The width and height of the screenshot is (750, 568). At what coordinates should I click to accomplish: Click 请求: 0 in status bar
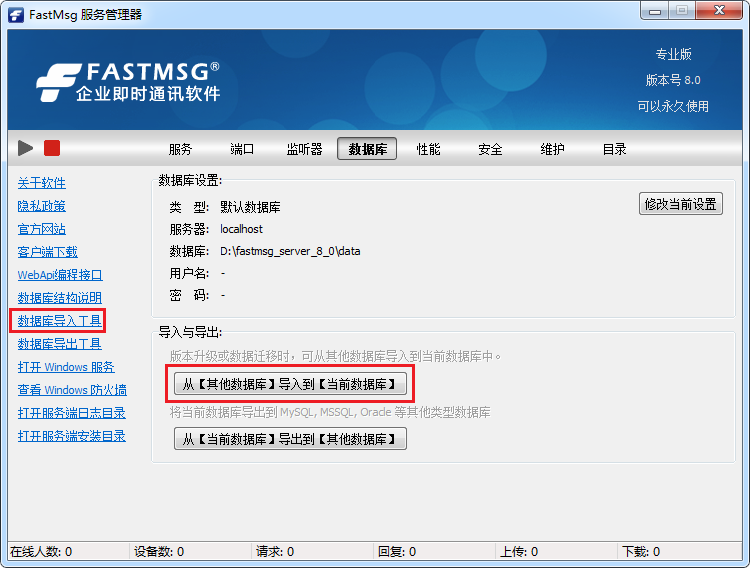click(x=275, y=552)
